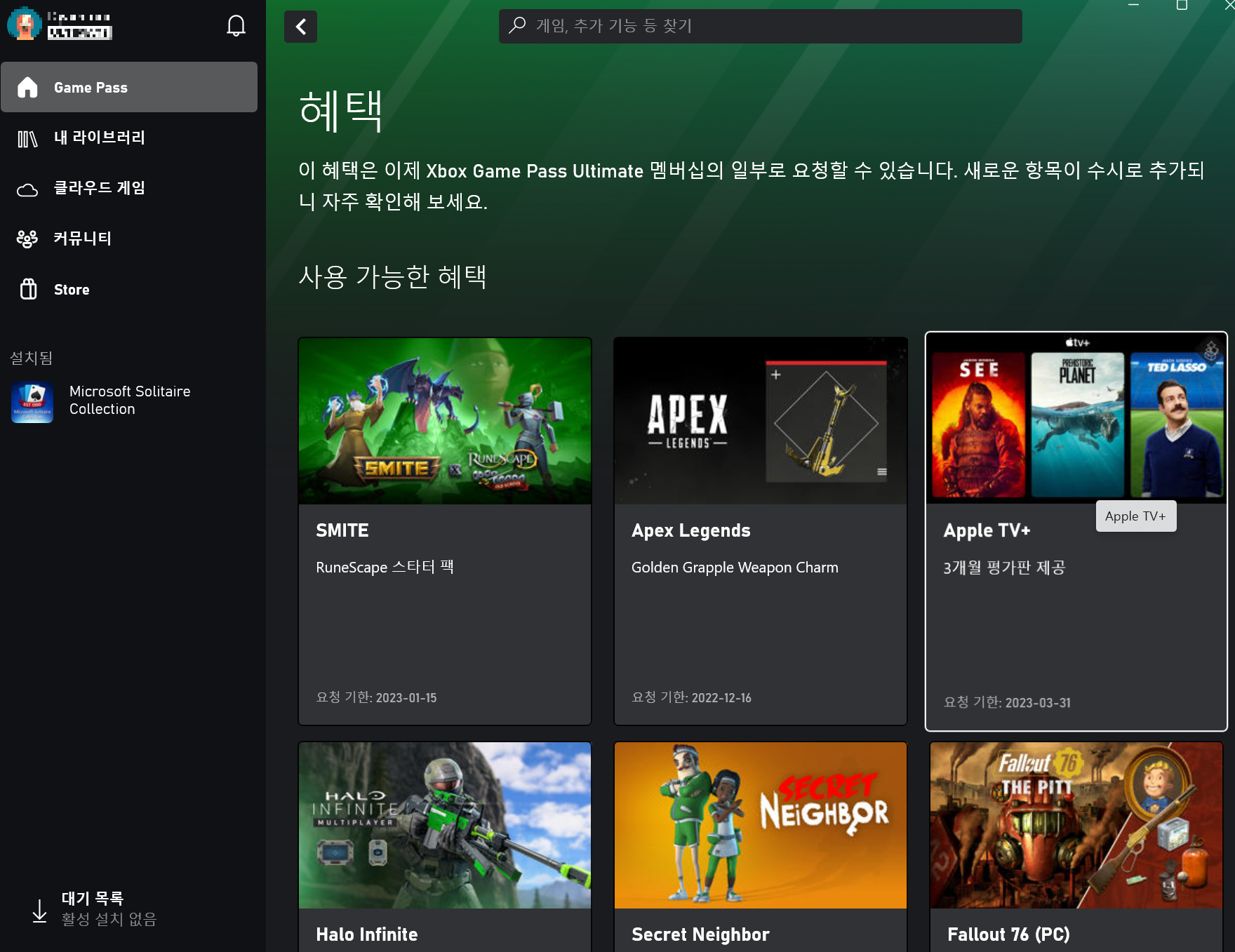The width and height of the screenshot is (1235, 952).
Task: Open Secret Neighbor perk image
Action: point(761,826)
